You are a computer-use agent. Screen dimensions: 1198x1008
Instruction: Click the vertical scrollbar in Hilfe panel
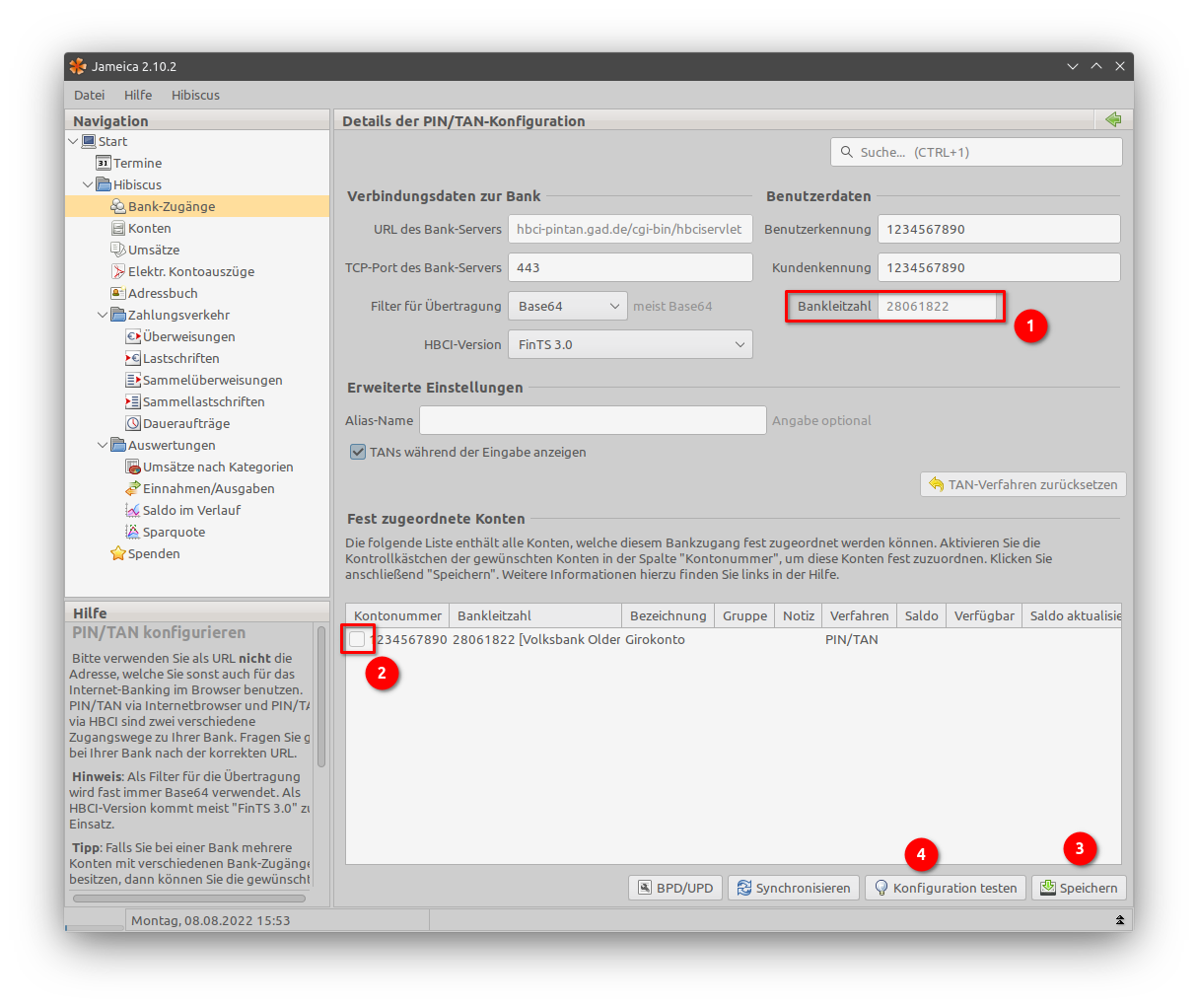pyautogui.click(x=321, y=696)
